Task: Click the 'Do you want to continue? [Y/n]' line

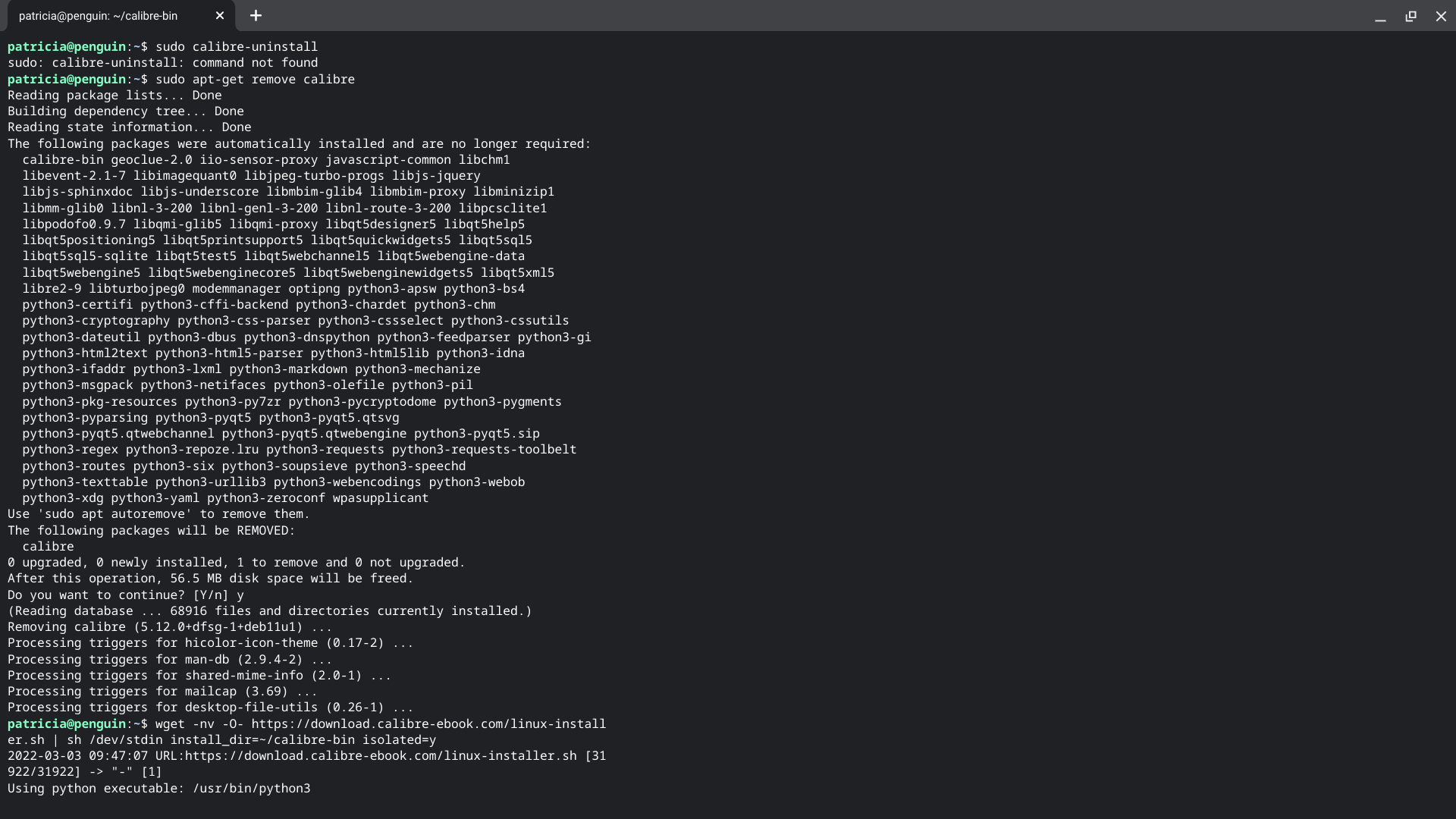Action: pos(125,595)
